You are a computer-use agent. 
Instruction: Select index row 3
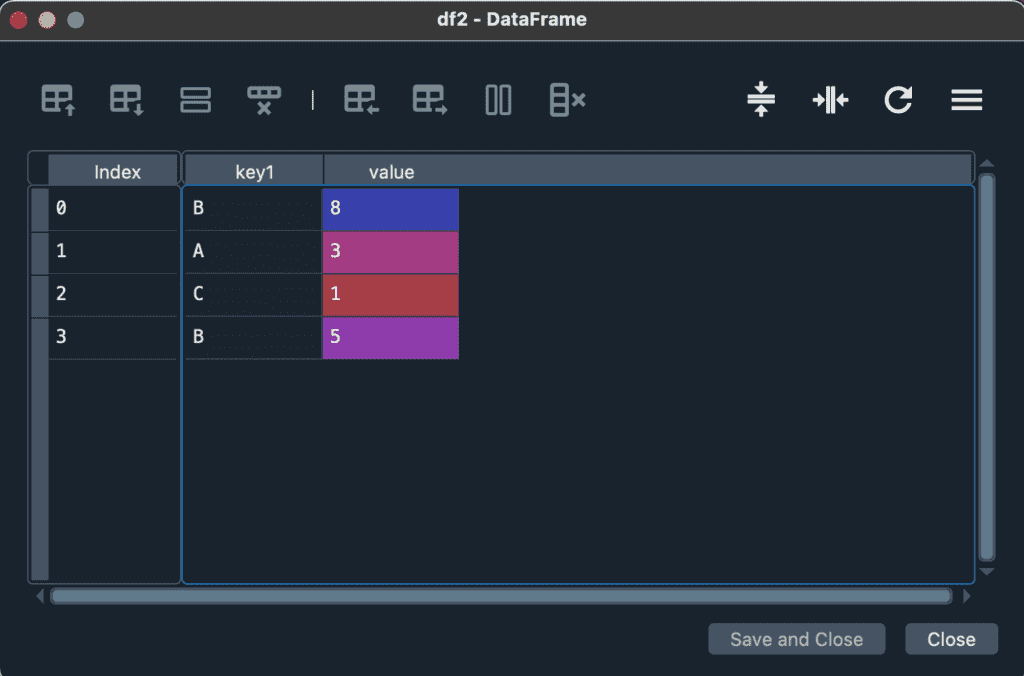pyautogui.click(x=112, y=337)
